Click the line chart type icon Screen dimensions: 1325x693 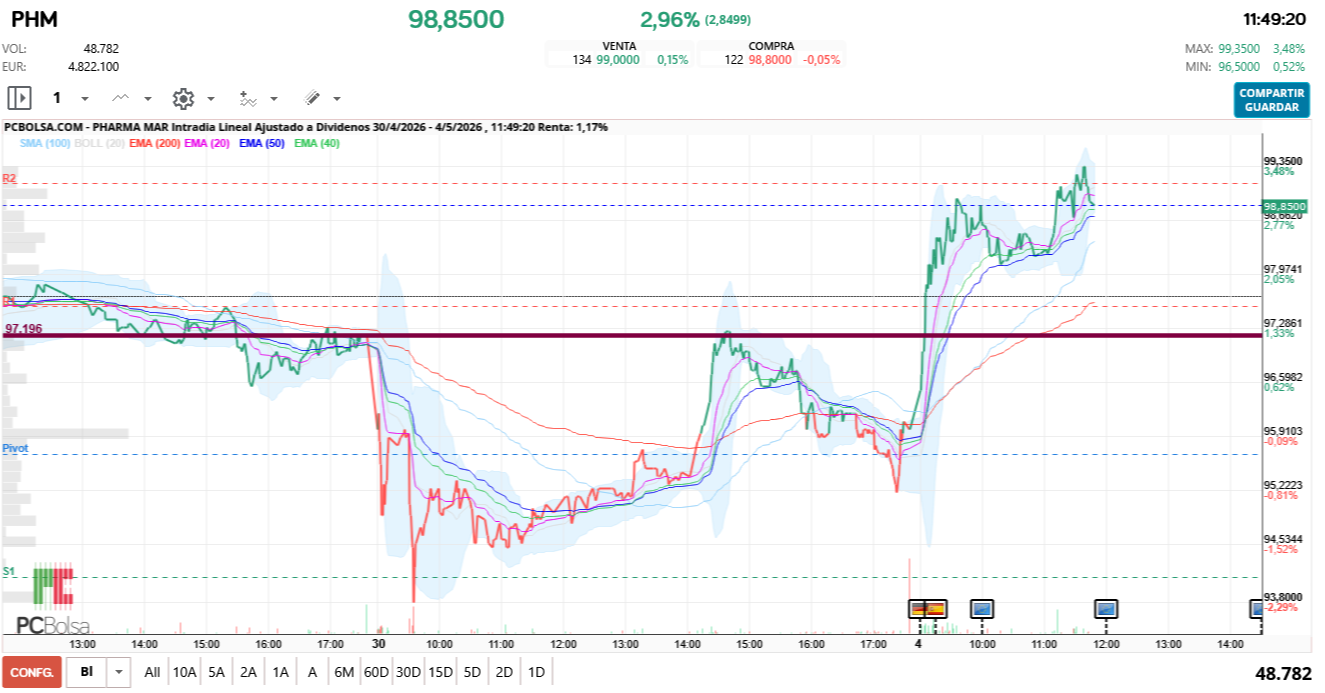coord(121,98)
